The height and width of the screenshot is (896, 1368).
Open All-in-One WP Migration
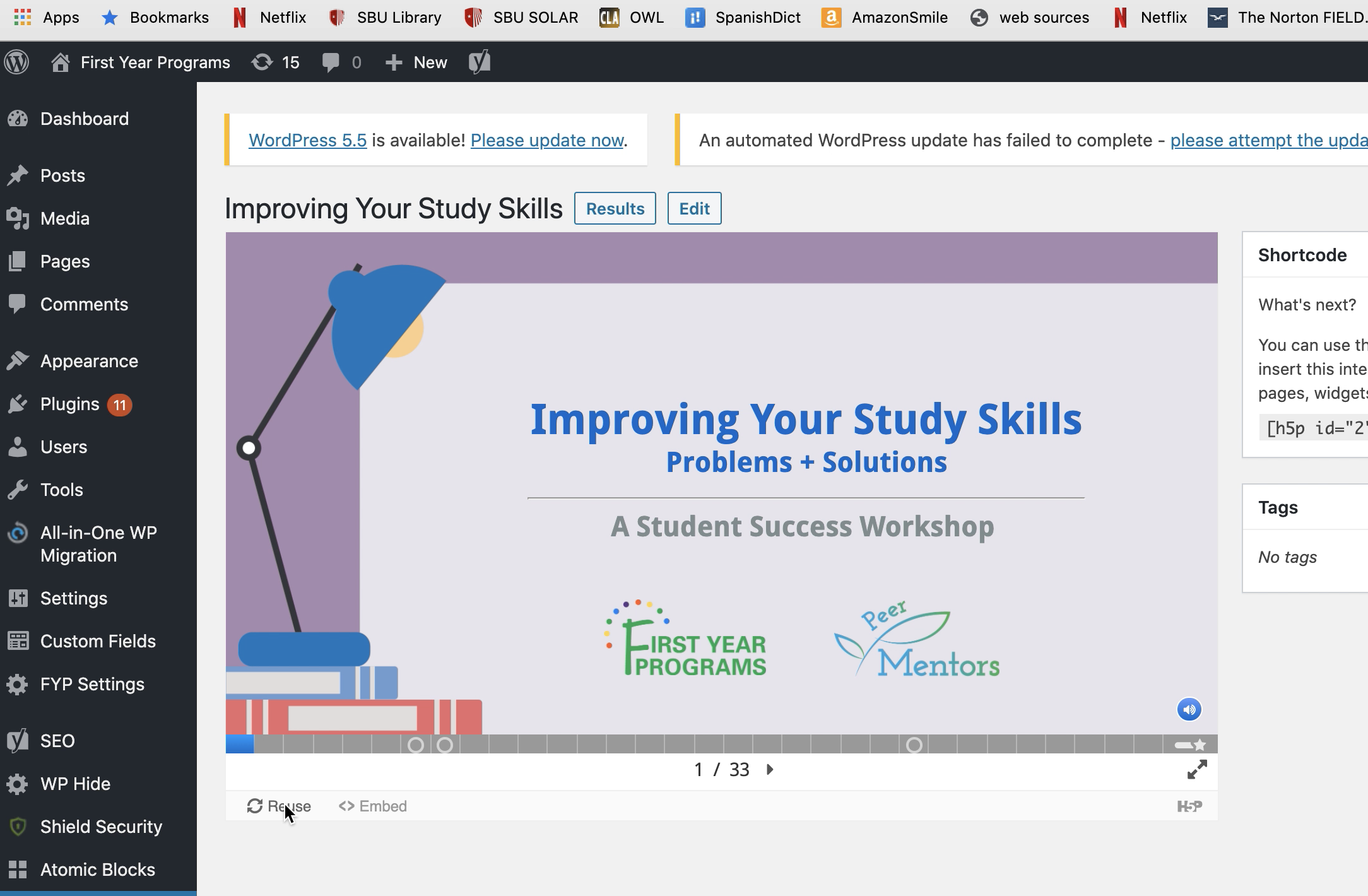[98, 544]
